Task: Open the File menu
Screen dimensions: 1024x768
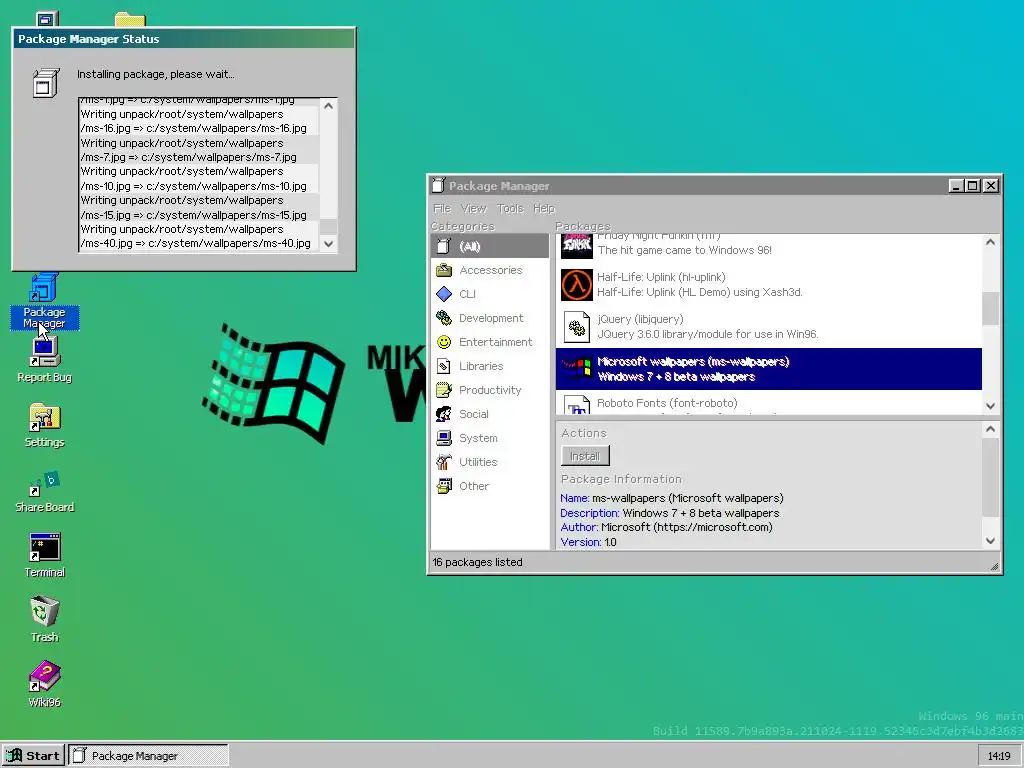Action: click(442, 208)
